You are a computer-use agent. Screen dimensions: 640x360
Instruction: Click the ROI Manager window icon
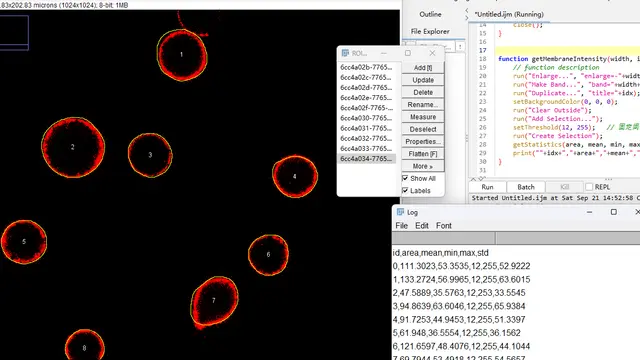[x=345, y=53]
